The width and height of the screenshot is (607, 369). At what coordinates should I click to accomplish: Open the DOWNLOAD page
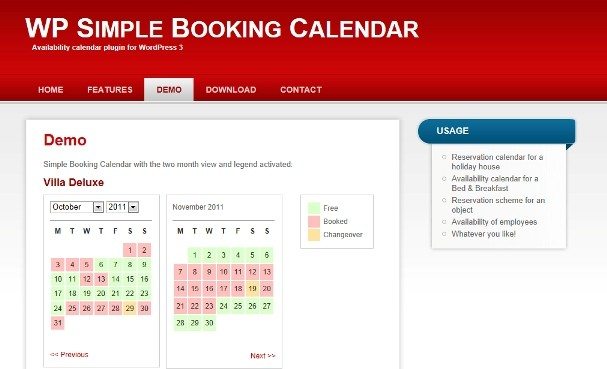(x=231, y=90)
